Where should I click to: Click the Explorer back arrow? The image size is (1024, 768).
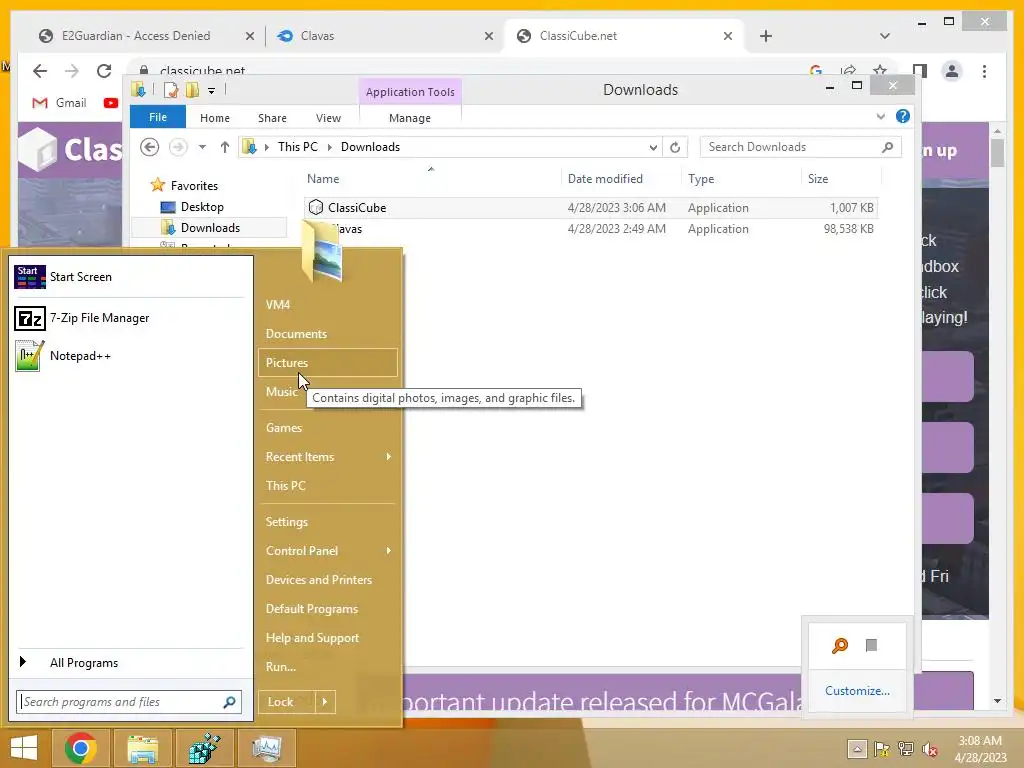150,147
